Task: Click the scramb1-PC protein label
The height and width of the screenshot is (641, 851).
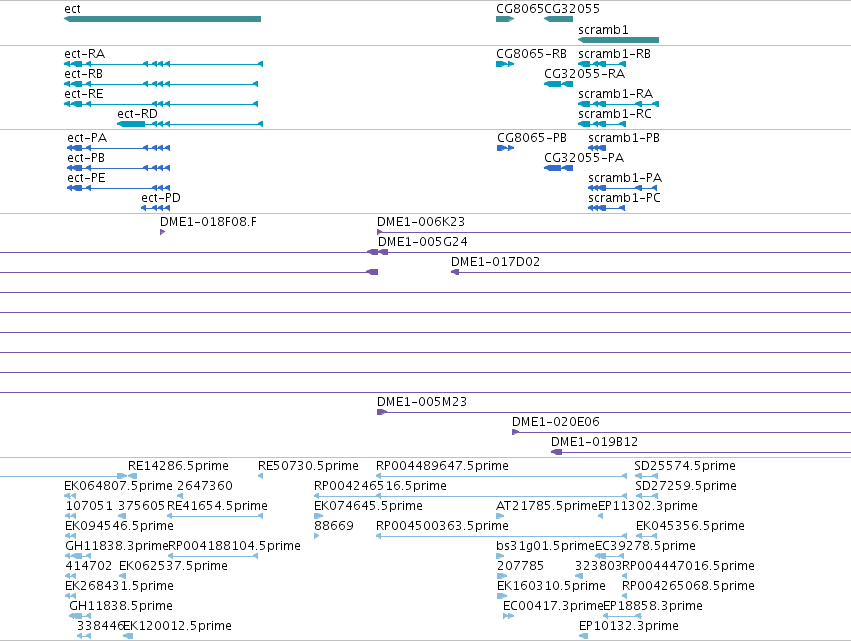Action: 625,198
